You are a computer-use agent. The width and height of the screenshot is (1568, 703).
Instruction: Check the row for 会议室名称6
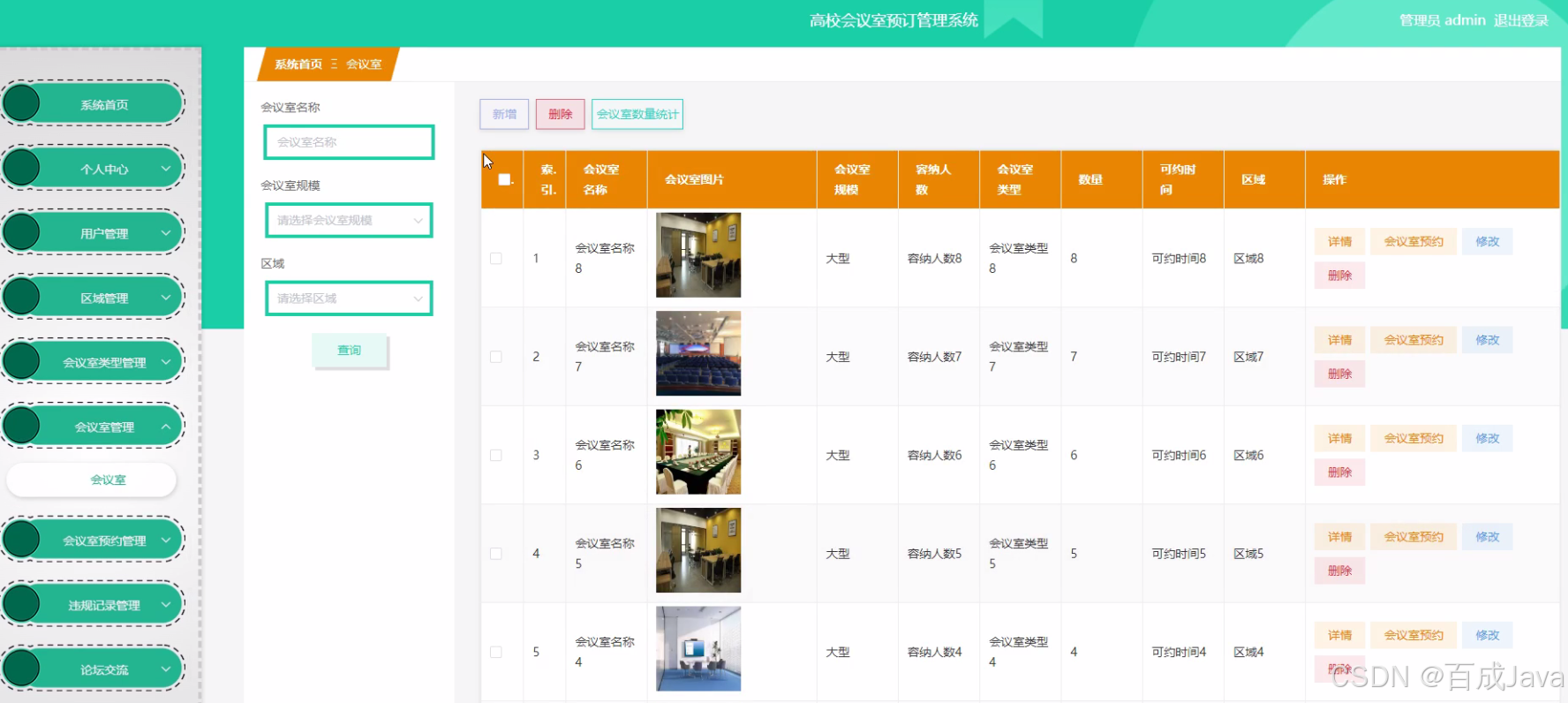(x=496, y=456)
